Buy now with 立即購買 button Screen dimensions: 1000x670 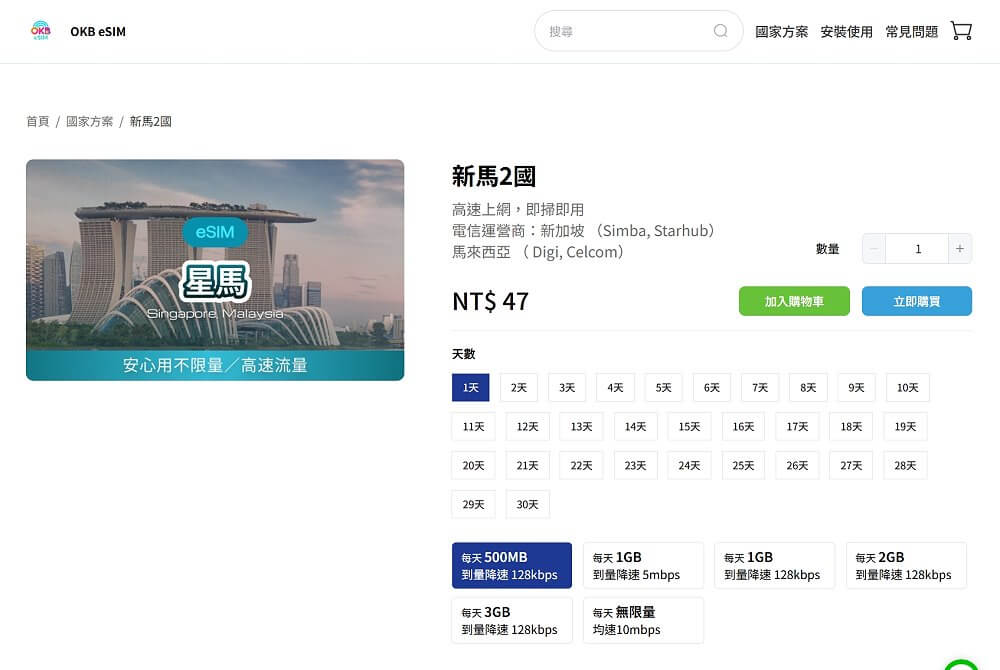coord(916,301)
